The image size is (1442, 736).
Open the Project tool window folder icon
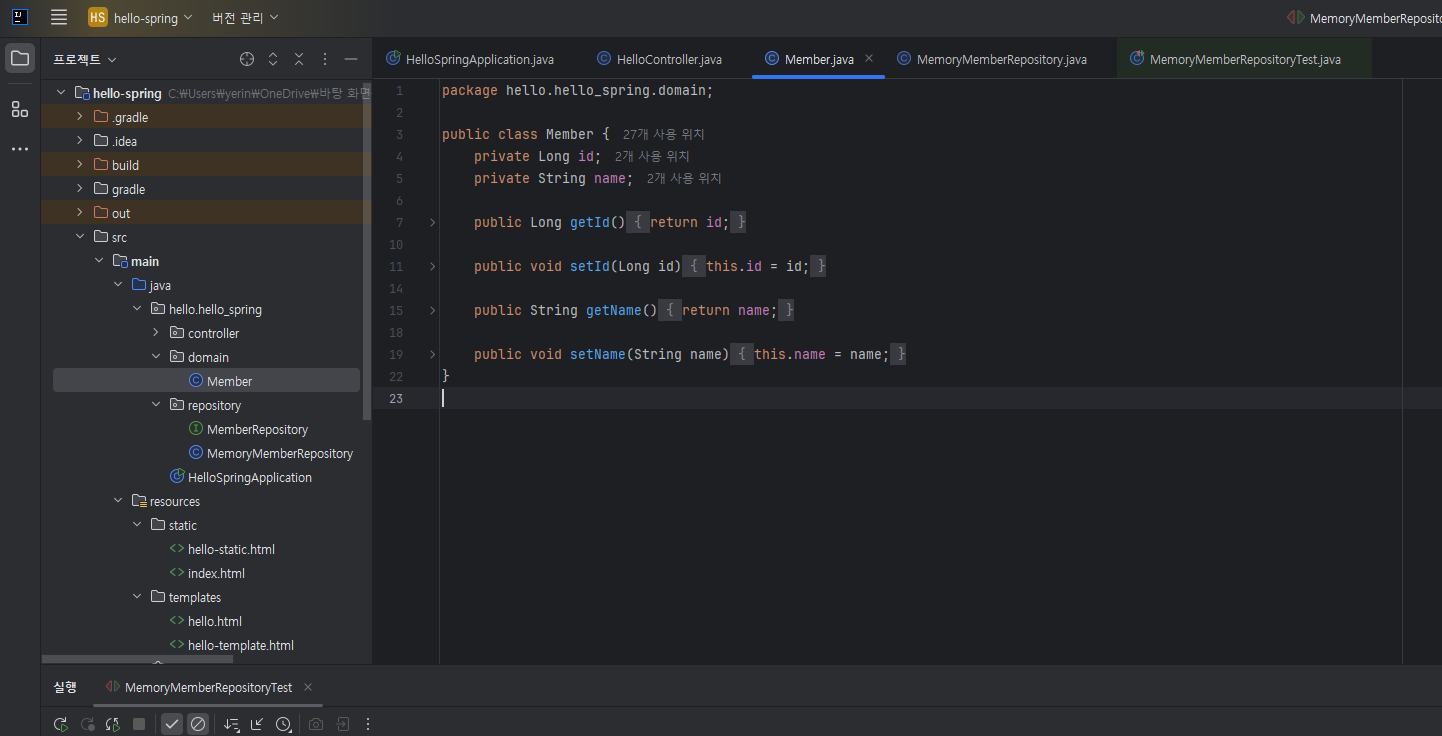(20, 58)
